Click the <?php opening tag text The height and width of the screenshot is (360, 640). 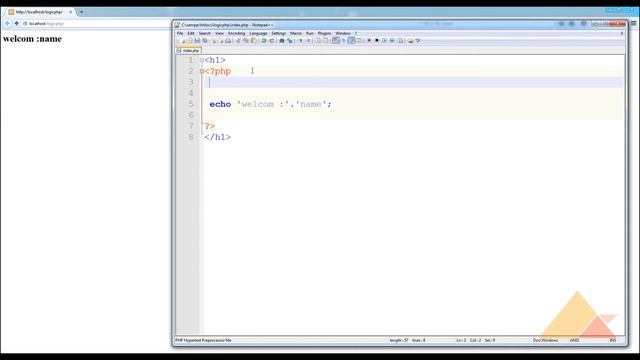(218, 71)
